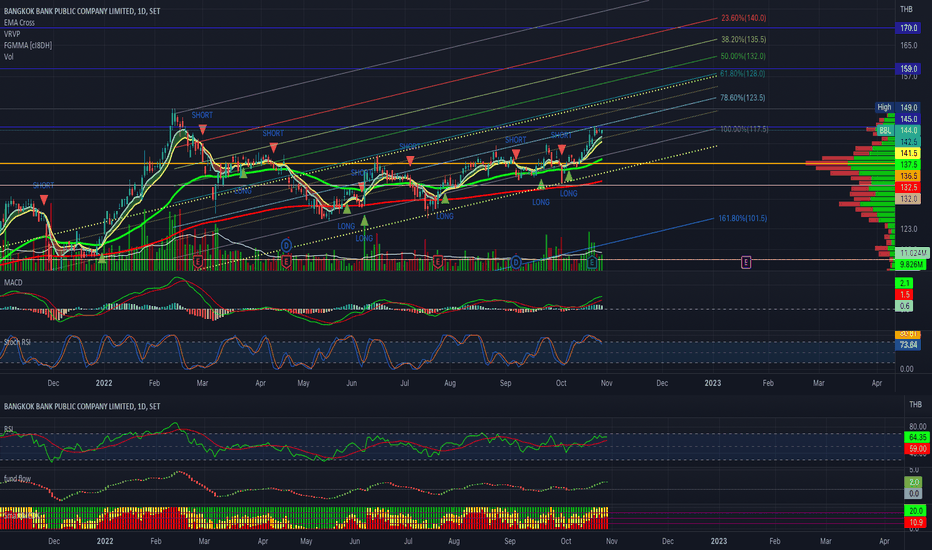Image resolution: width=932 pixels, height=550 pixels.
Task: Click the tan 132.0 price tag
Action: tap(908, 199)
